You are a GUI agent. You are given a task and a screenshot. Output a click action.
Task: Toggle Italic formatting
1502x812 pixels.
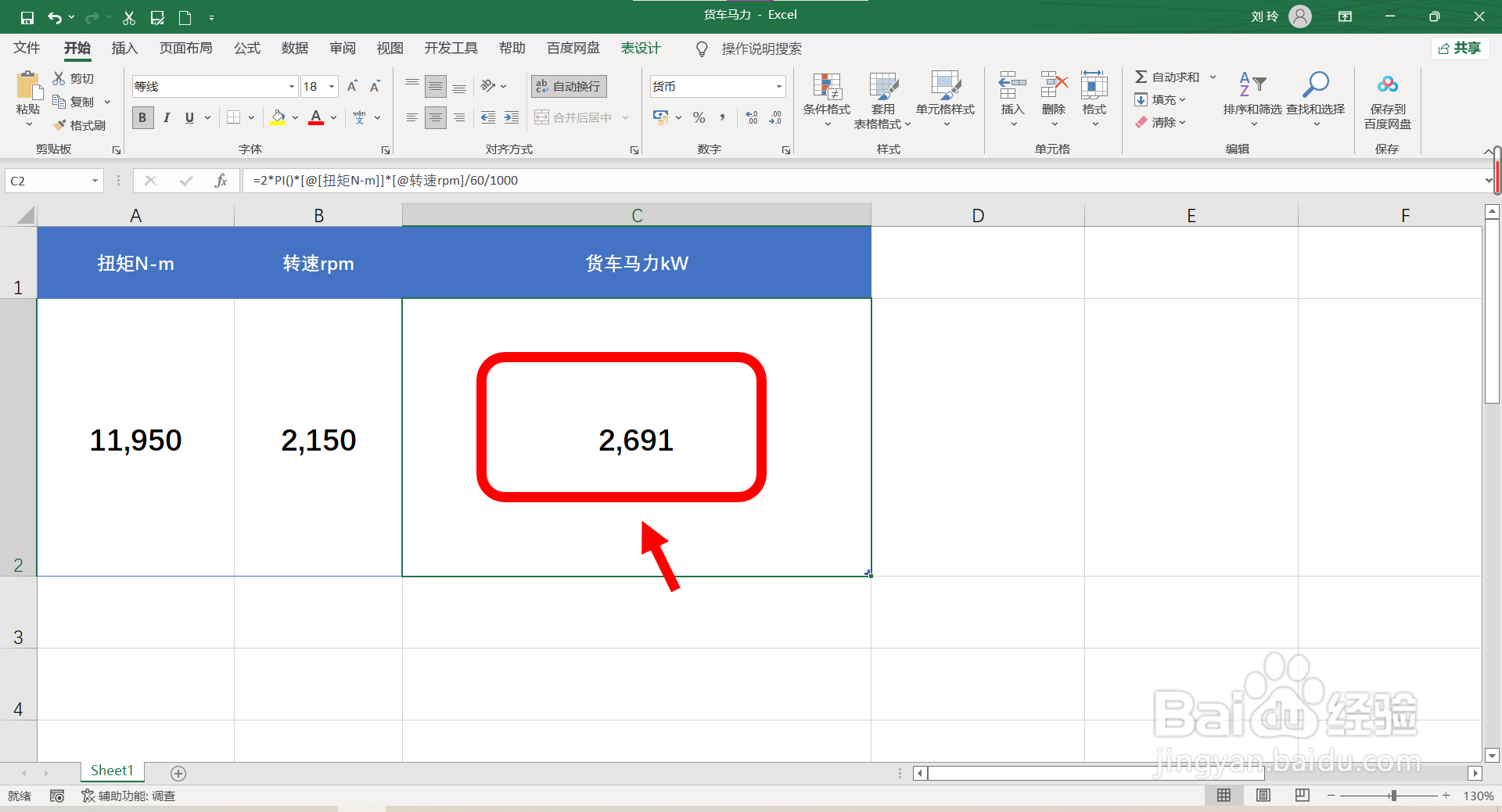tap(167, 117)
